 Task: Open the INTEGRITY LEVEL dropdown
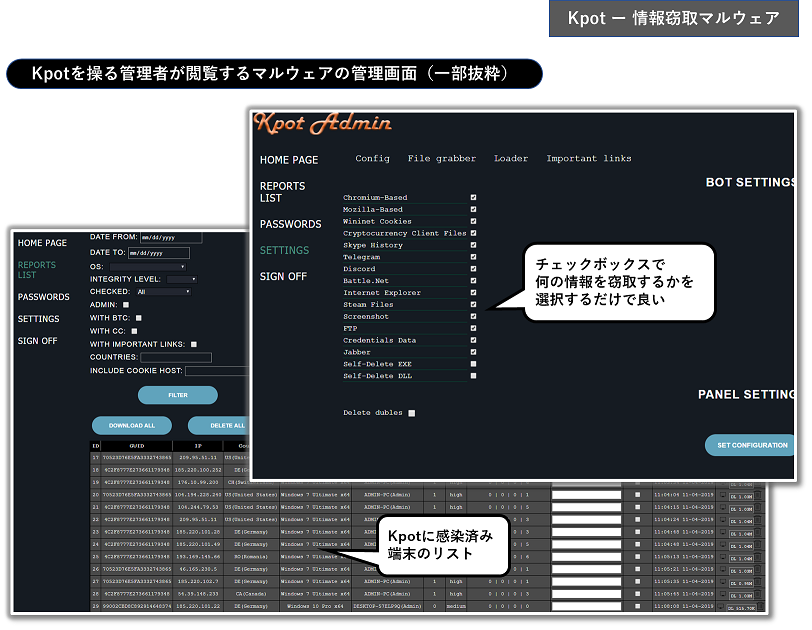coord(182,279)
